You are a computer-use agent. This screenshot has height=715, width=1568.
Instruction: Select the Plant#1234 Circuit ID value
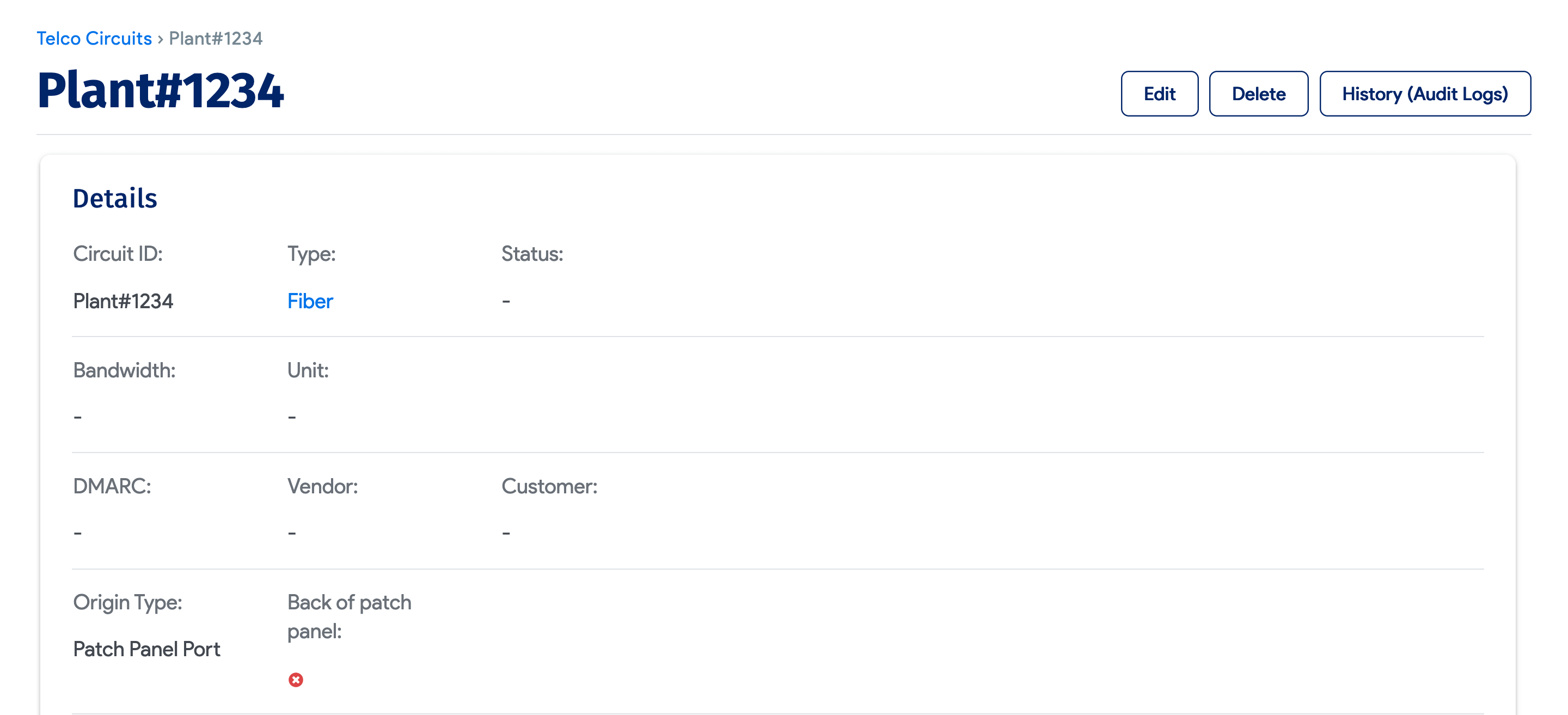pos(123,301)
